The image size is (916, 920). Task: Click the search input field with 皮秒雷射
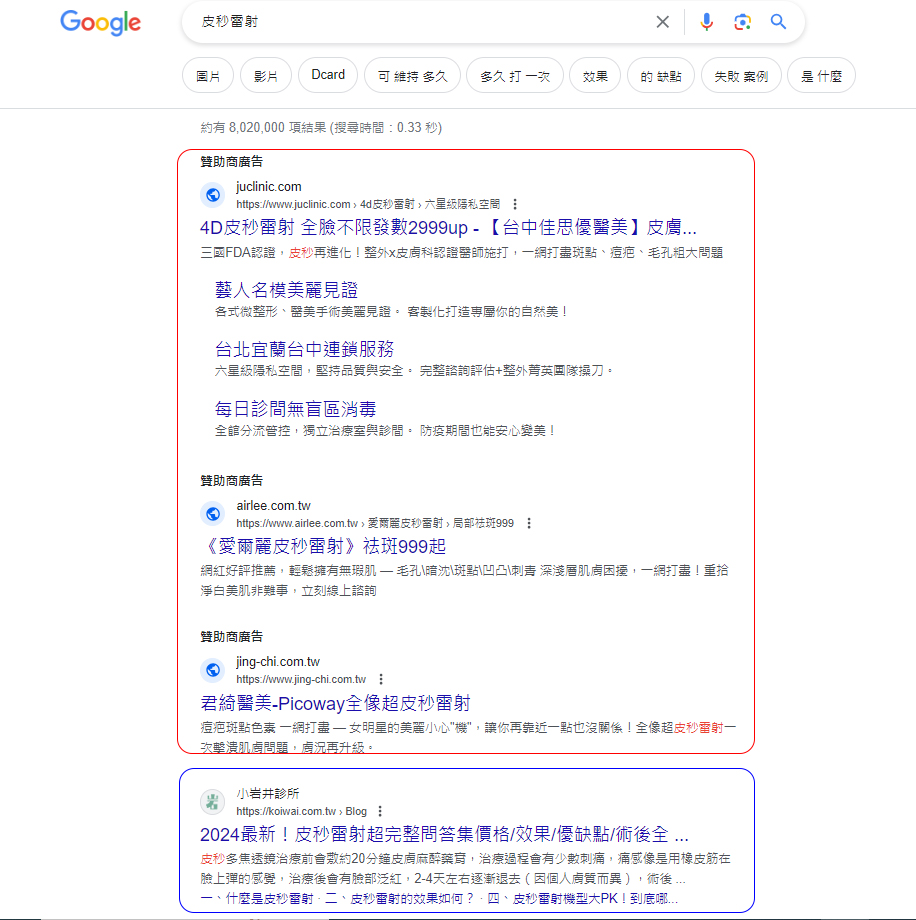tap(420, 22)
